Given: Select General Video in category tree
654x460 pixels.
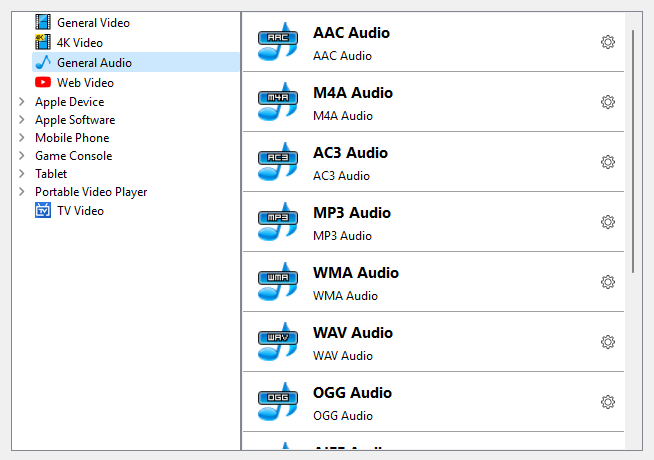Looking at the screenshot, I should click(x=93, y=23).
